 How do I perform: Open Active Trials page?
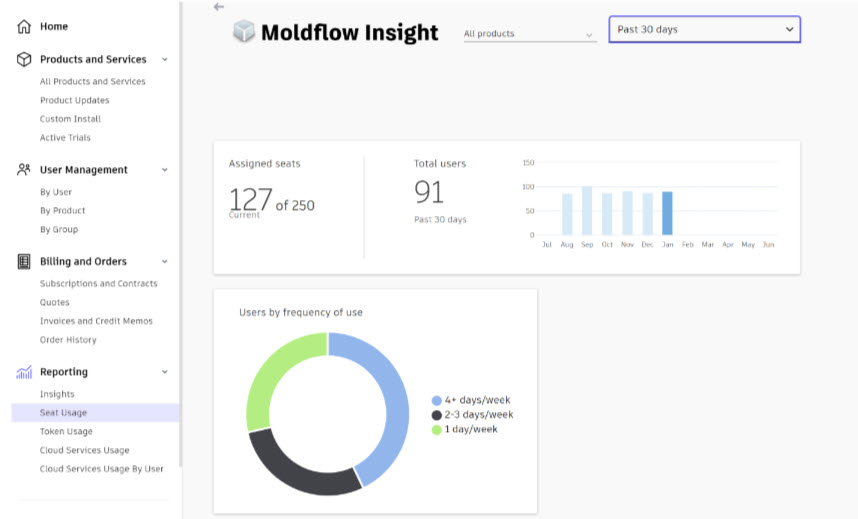coord(65,137)
